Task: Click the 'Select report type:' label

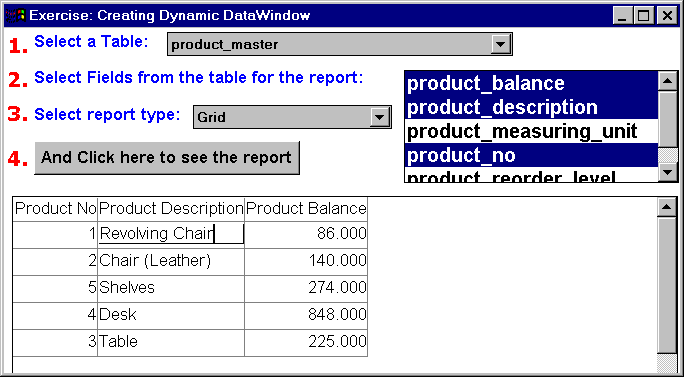Action: 107,114
